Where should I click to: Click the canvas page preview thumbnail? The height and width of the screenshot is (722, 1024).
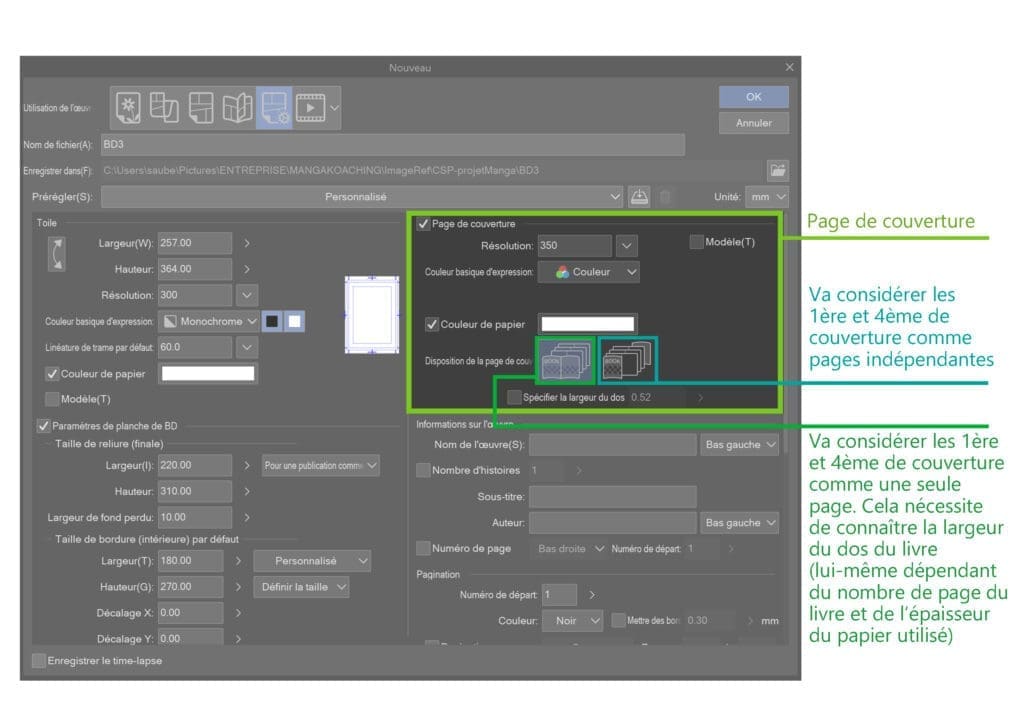pos(372,315)
